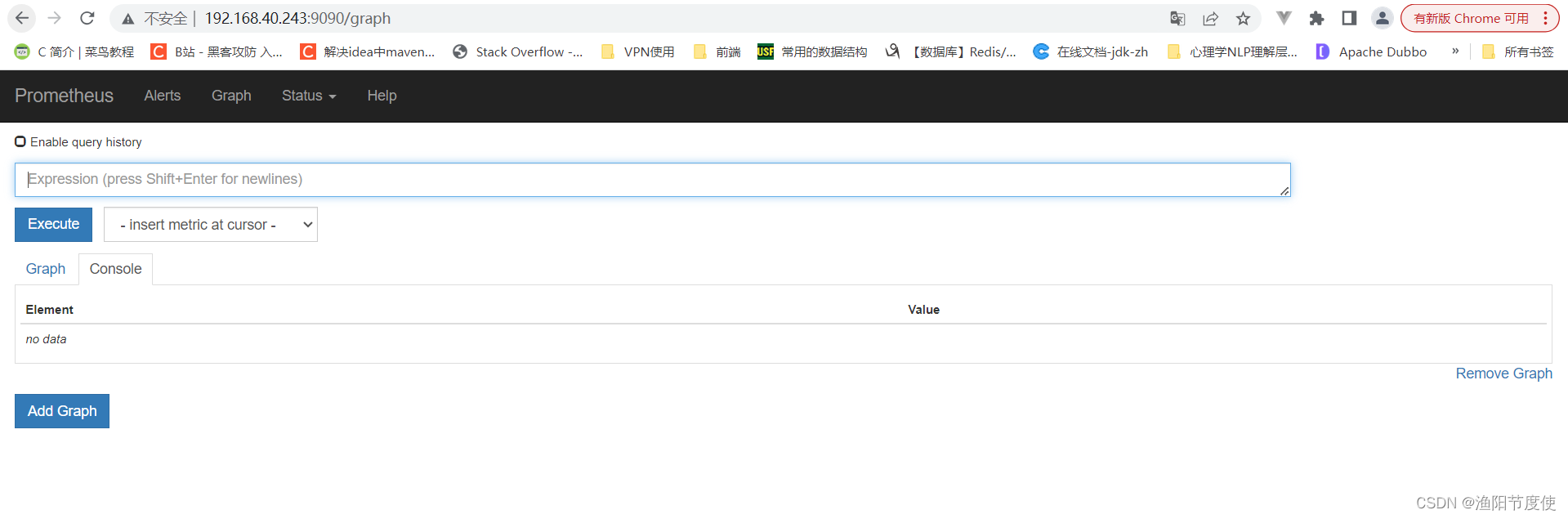Open the Alerts nav item

click(163, 96)
